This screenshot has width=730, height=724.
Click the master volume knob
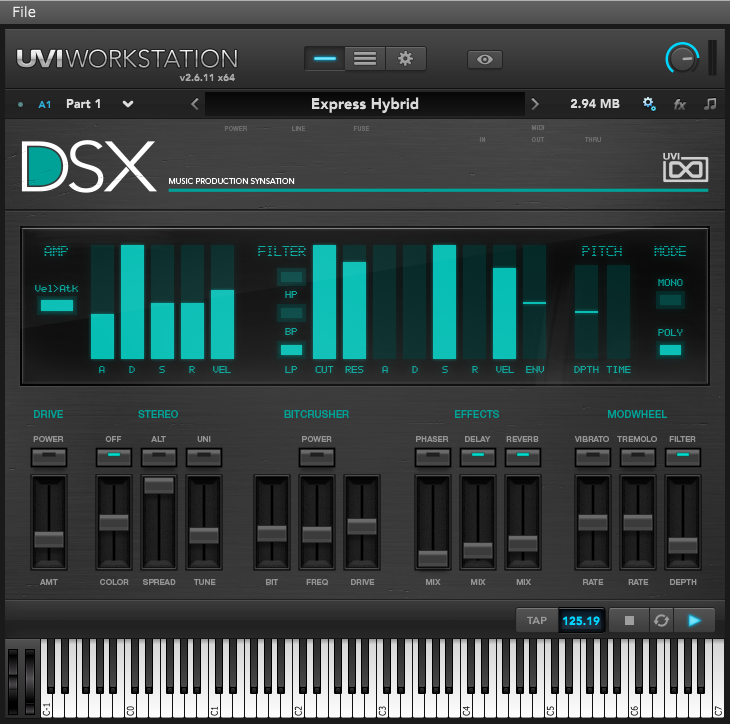point(682,59)
